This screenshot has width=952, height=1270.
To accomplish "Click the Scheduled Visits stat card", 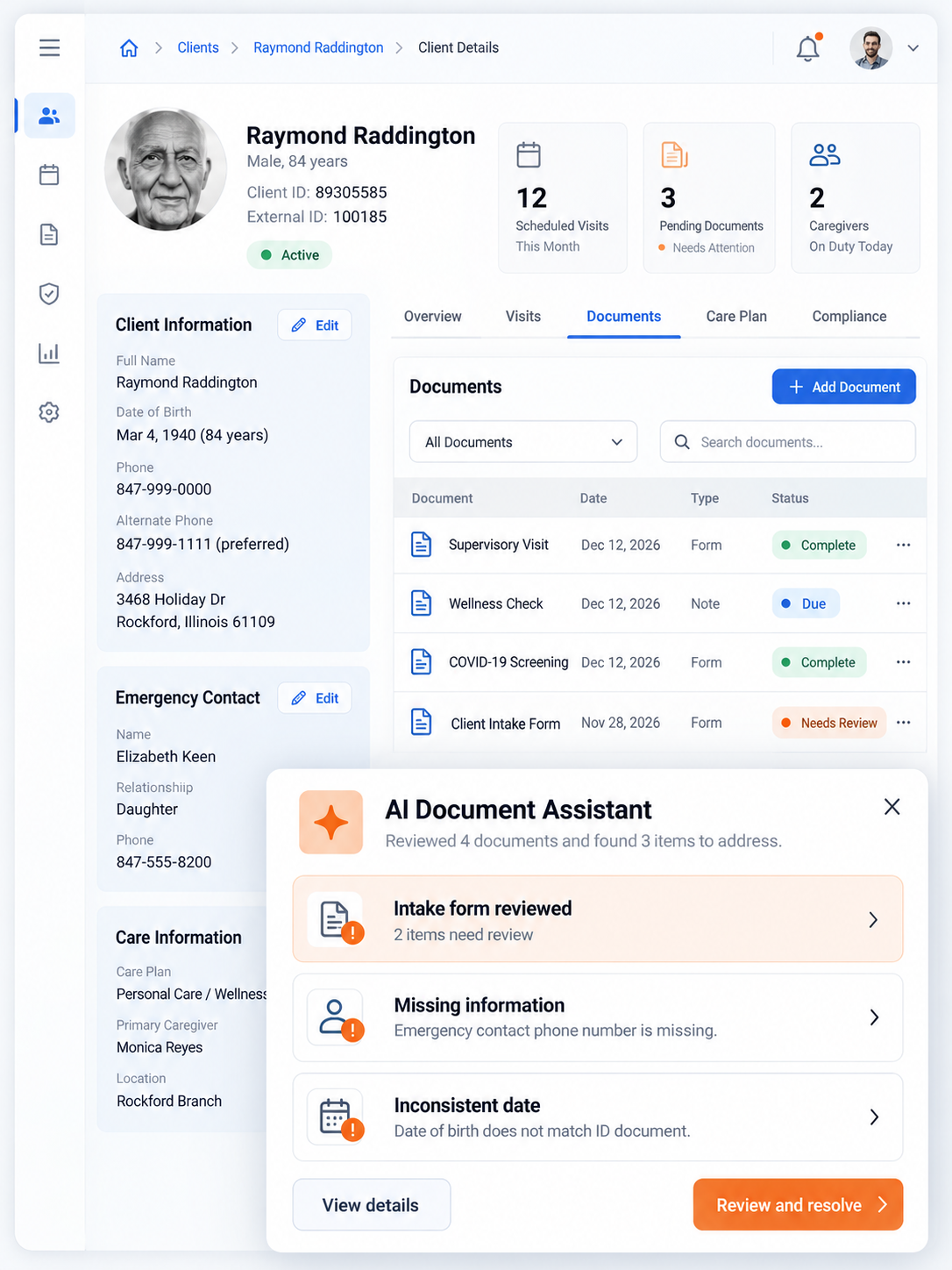I will [563, 198].
